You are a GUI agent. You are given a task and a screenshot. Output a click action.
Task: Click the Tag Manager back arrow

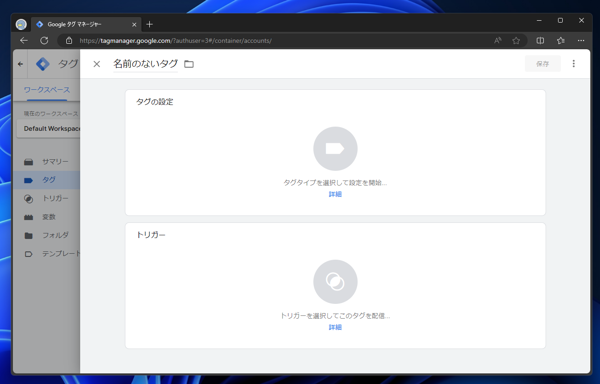coord(20,64)
